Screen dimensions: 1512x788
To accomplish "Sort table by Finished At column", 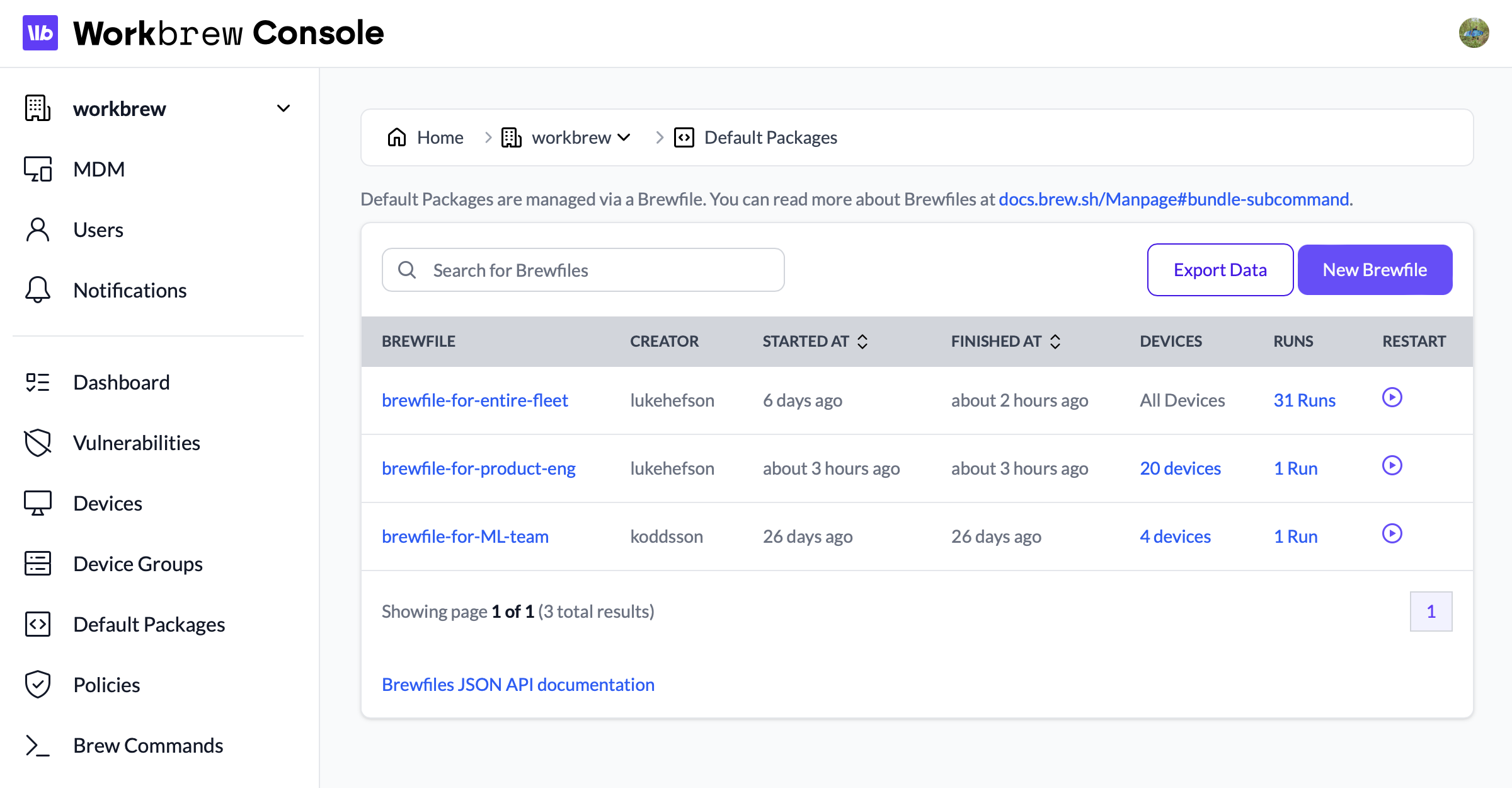I will pos(1055,342).
